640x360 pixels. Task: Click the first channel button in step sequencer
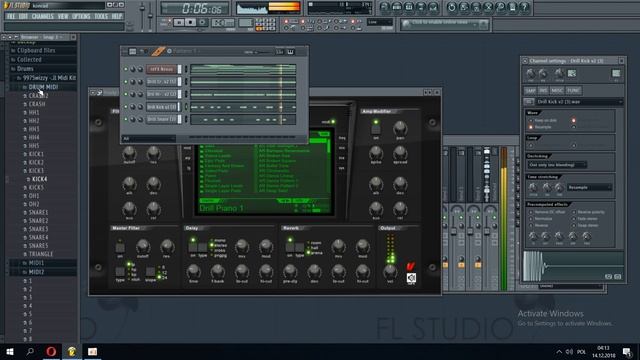pyautogui.click(x=162, y=69)
